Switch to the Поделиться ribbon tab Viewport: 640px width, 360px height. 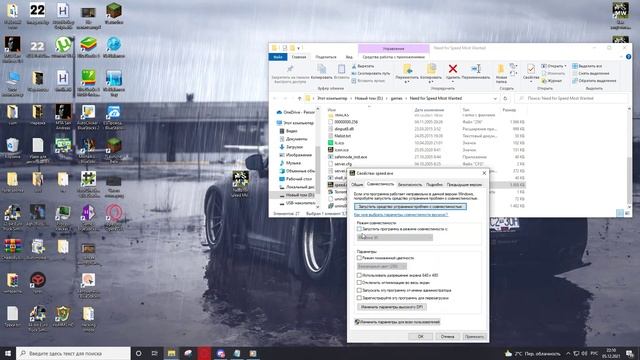326,57
